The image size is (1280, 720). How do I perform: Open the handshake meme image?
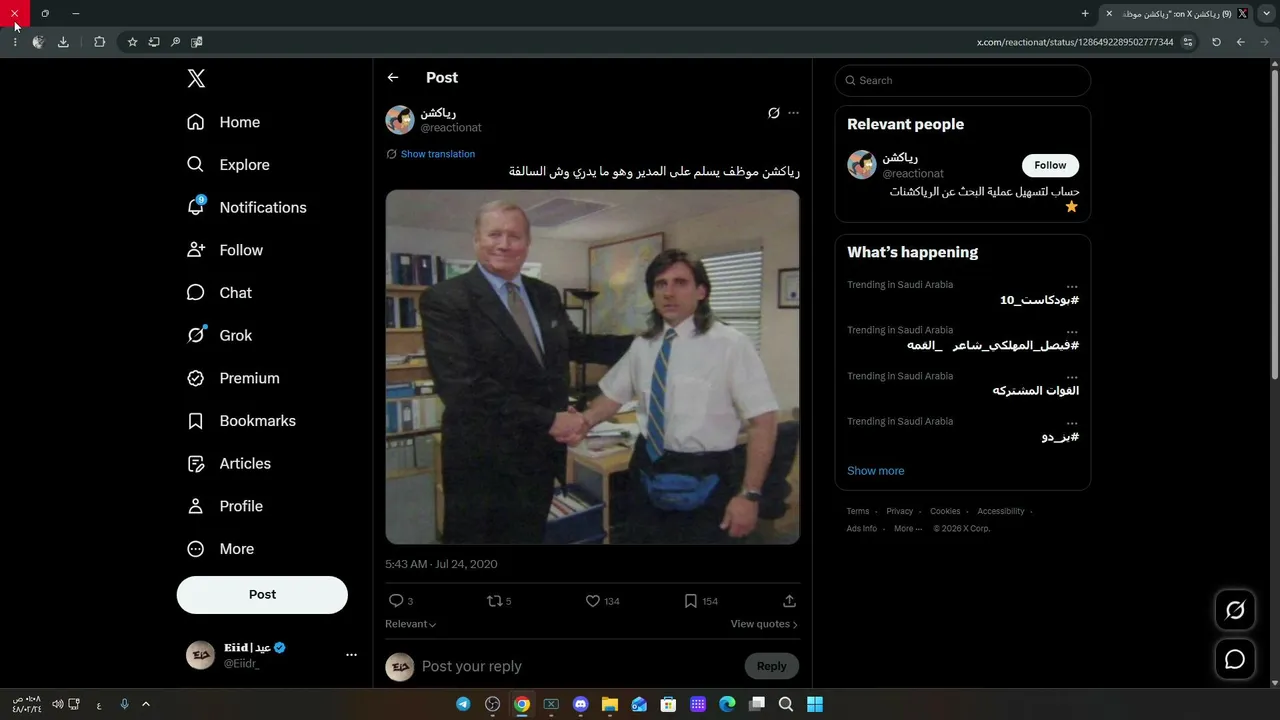pyautogui.click(x=593, y=367)
